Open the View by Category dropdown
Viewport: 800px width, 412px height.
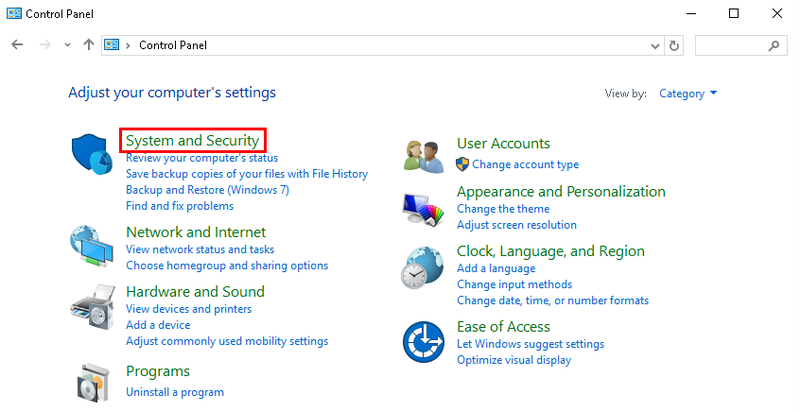click(x=688, y=93)
